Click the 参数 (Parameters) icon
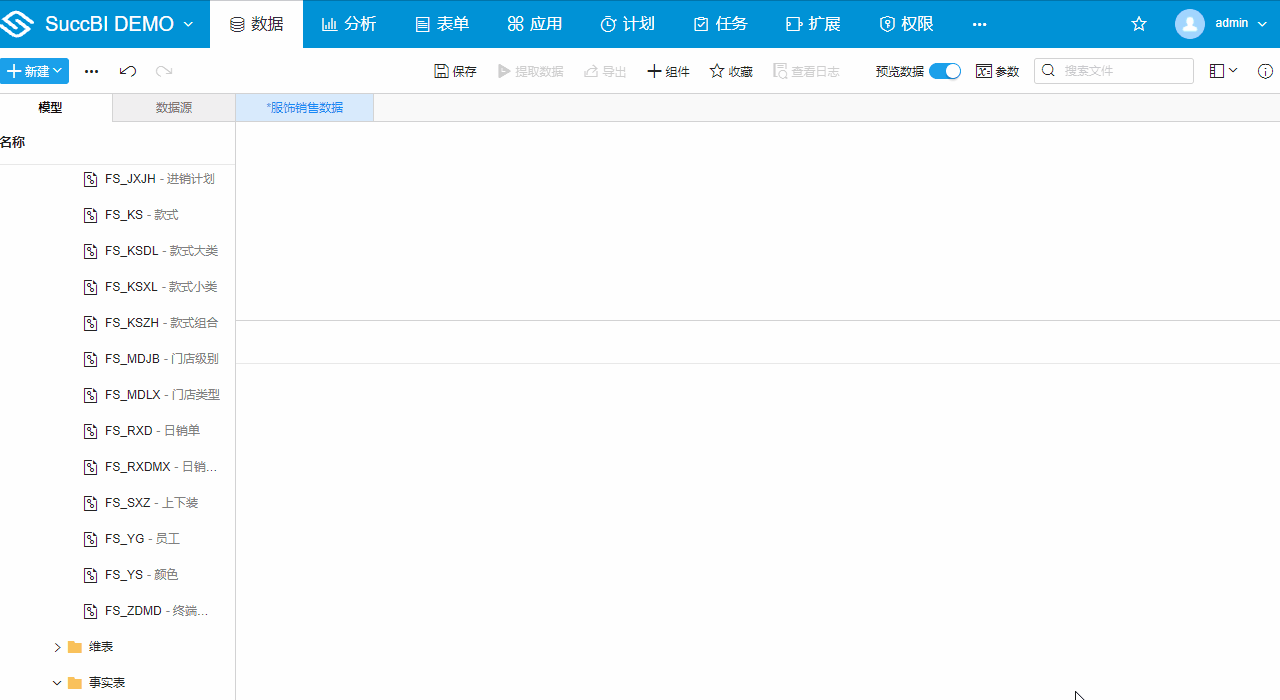The image size is (1280, 700). (x=983, y=71)
